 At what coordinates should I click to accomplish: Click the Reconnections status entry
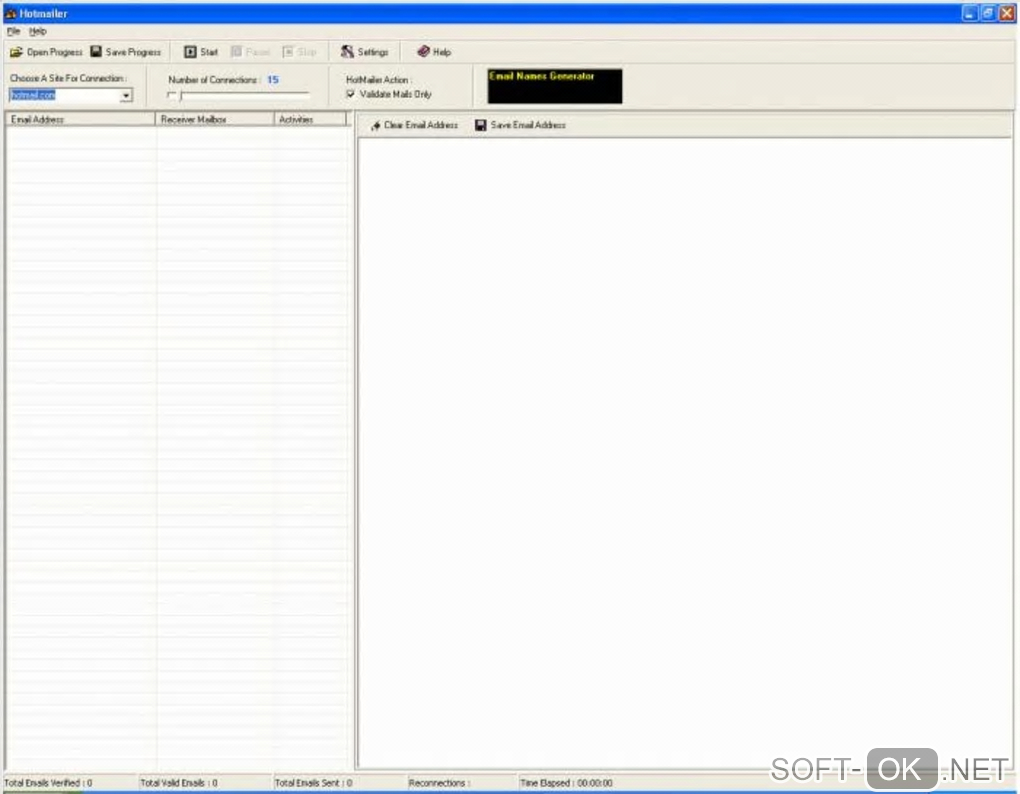click(x=439, y=783)
